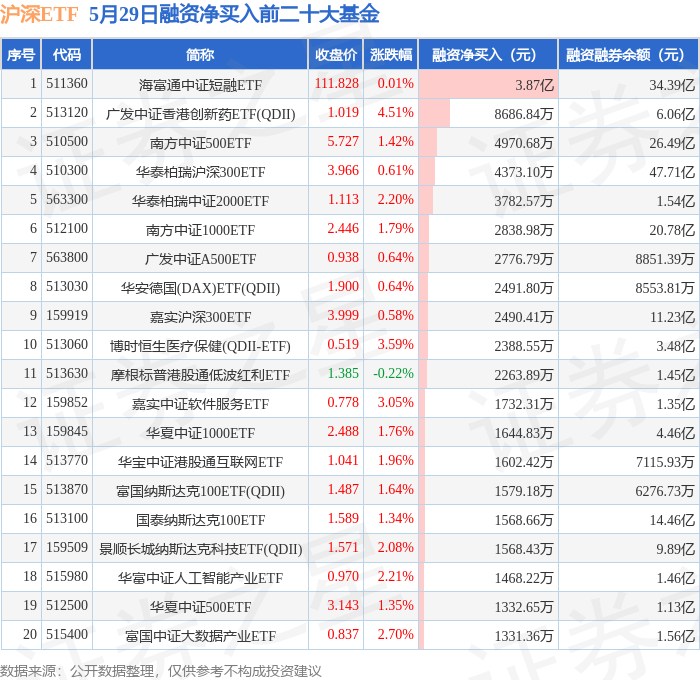Screen dimensions: 700x680
Task: Select 广发中证香港创新药ETF(QDII) row name
Action: click(200, 113)
